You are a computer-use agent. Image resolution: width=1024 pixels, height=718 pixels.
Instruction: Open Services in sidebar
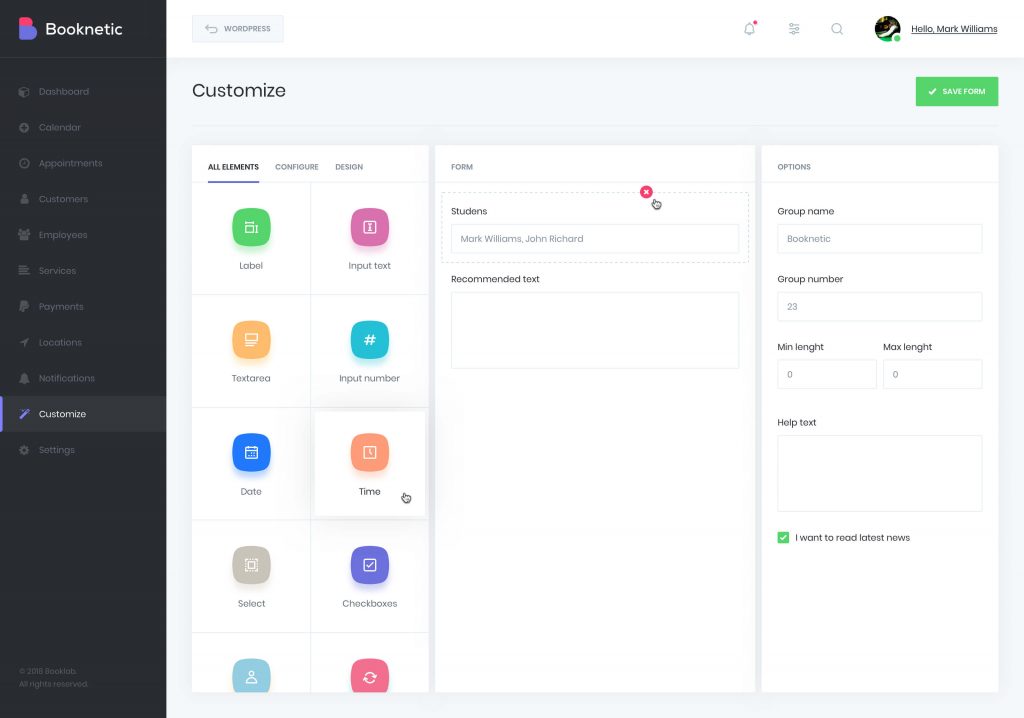(x=57, y=270)
